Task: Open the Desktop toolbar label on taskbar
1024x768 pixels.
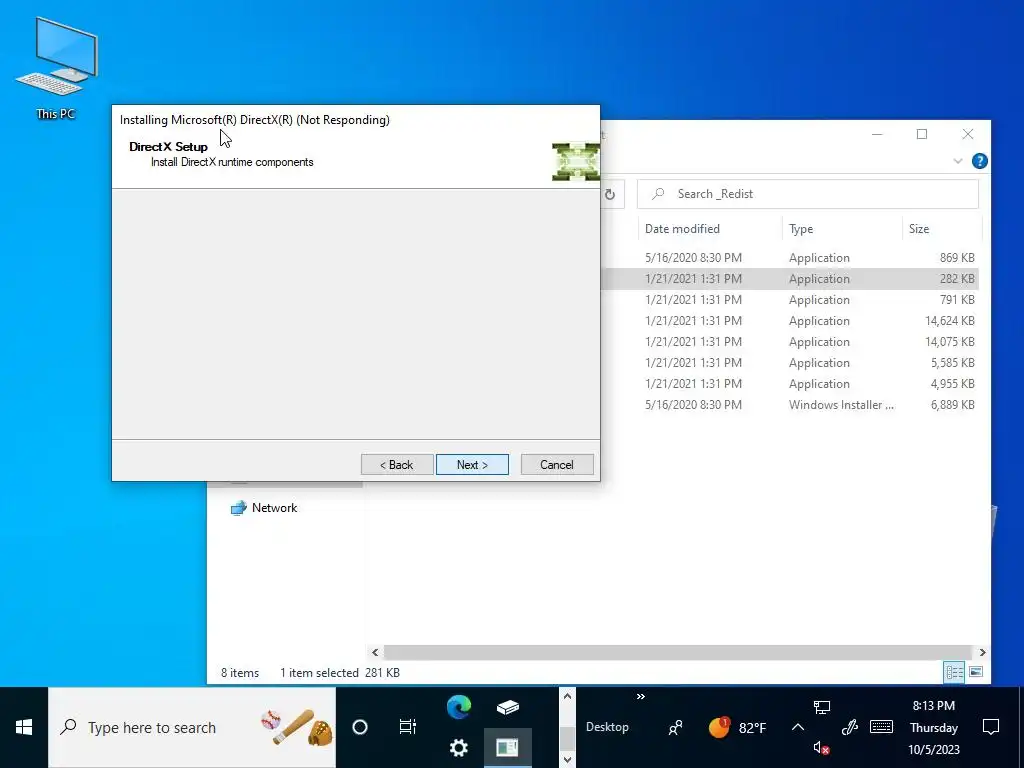Action: click(607, 727)
